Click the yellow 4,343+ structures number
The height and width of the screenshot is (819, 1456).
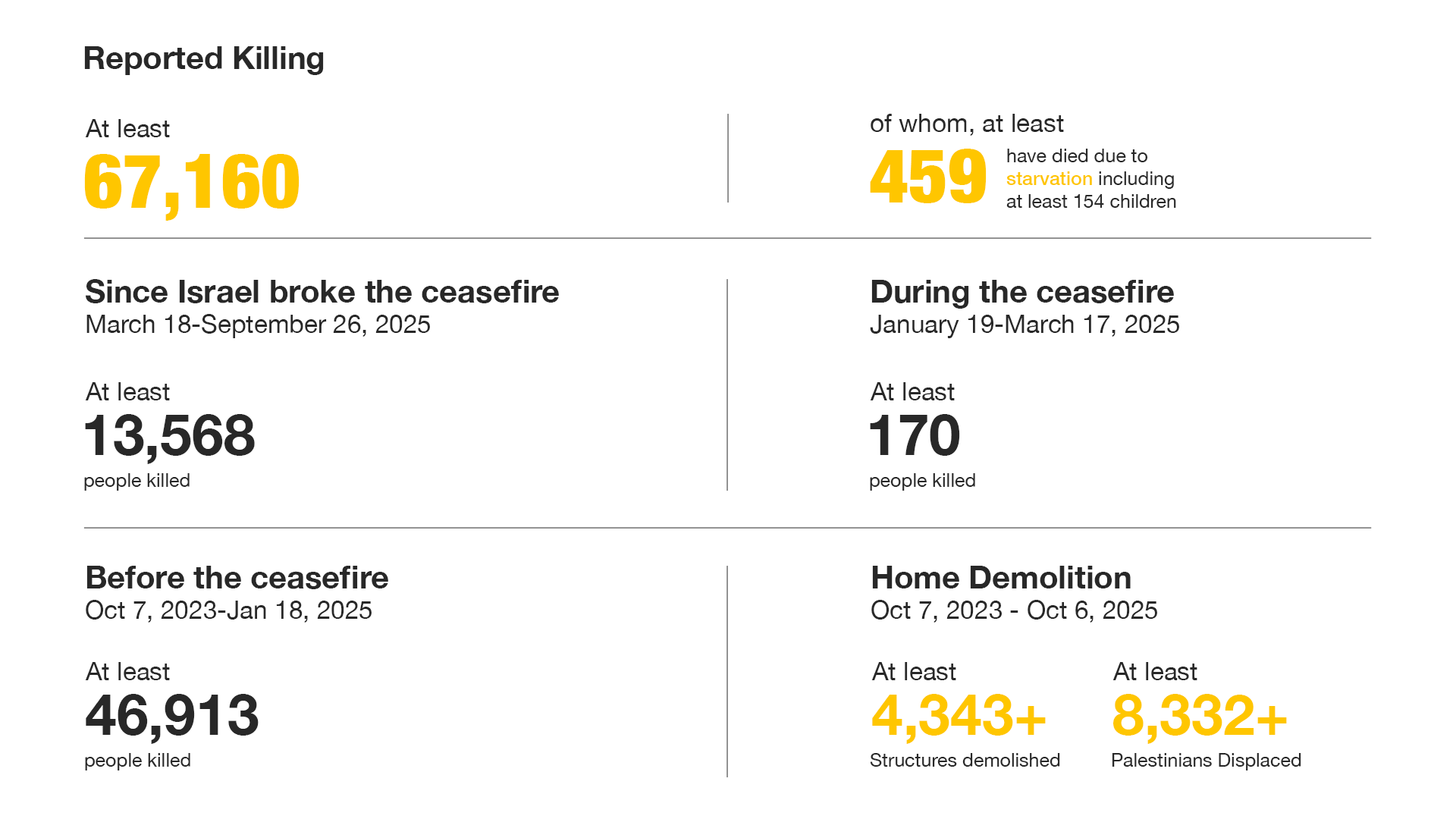(x=959, y=716)
